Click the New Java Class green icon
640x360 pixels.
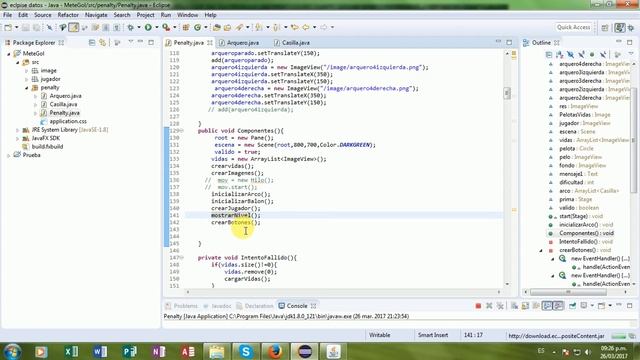coord(198,27)
